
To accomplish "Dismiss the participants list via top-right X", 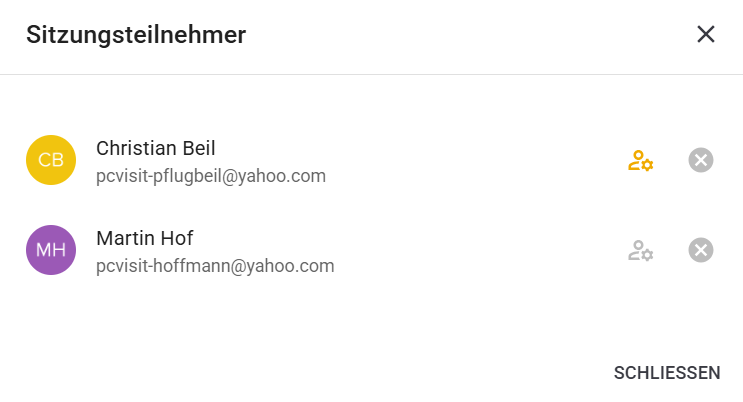I will [706, 34].
